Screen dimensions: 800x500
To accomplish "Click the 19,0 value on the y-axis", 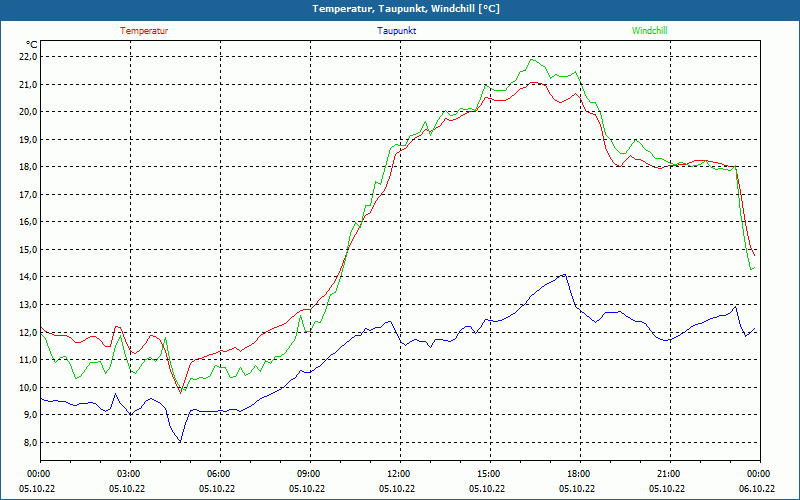I will (28, 139).
